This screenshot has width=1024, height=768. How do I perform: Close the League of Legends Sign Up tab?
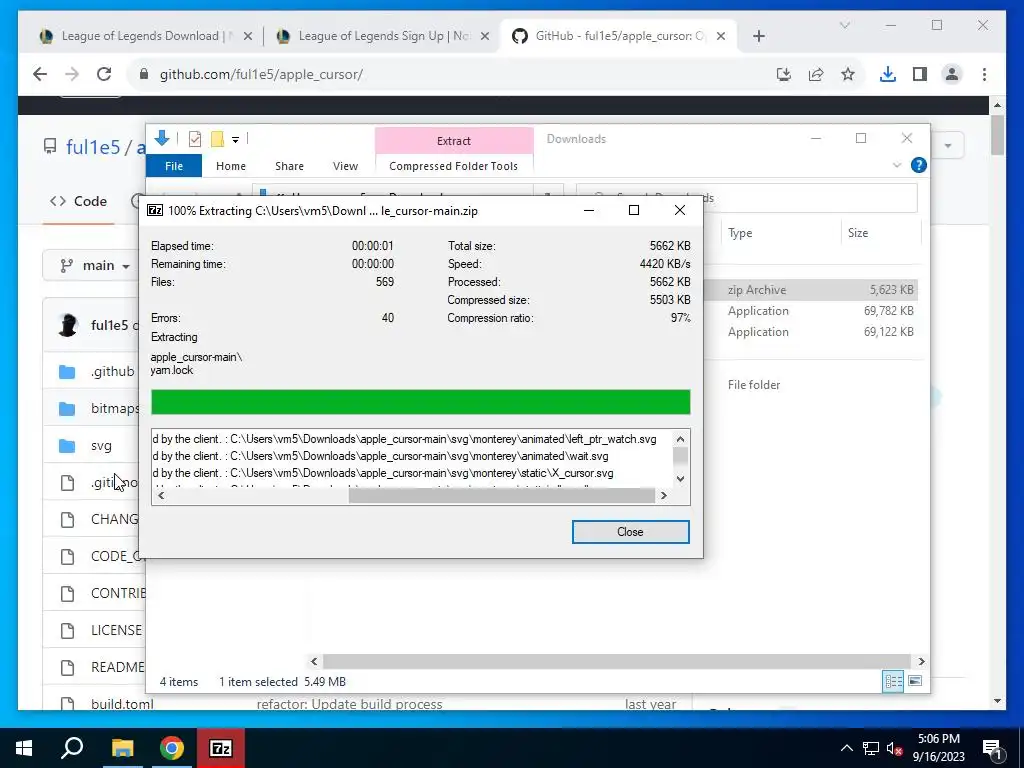pyautogui.click(x=485, y=37)
